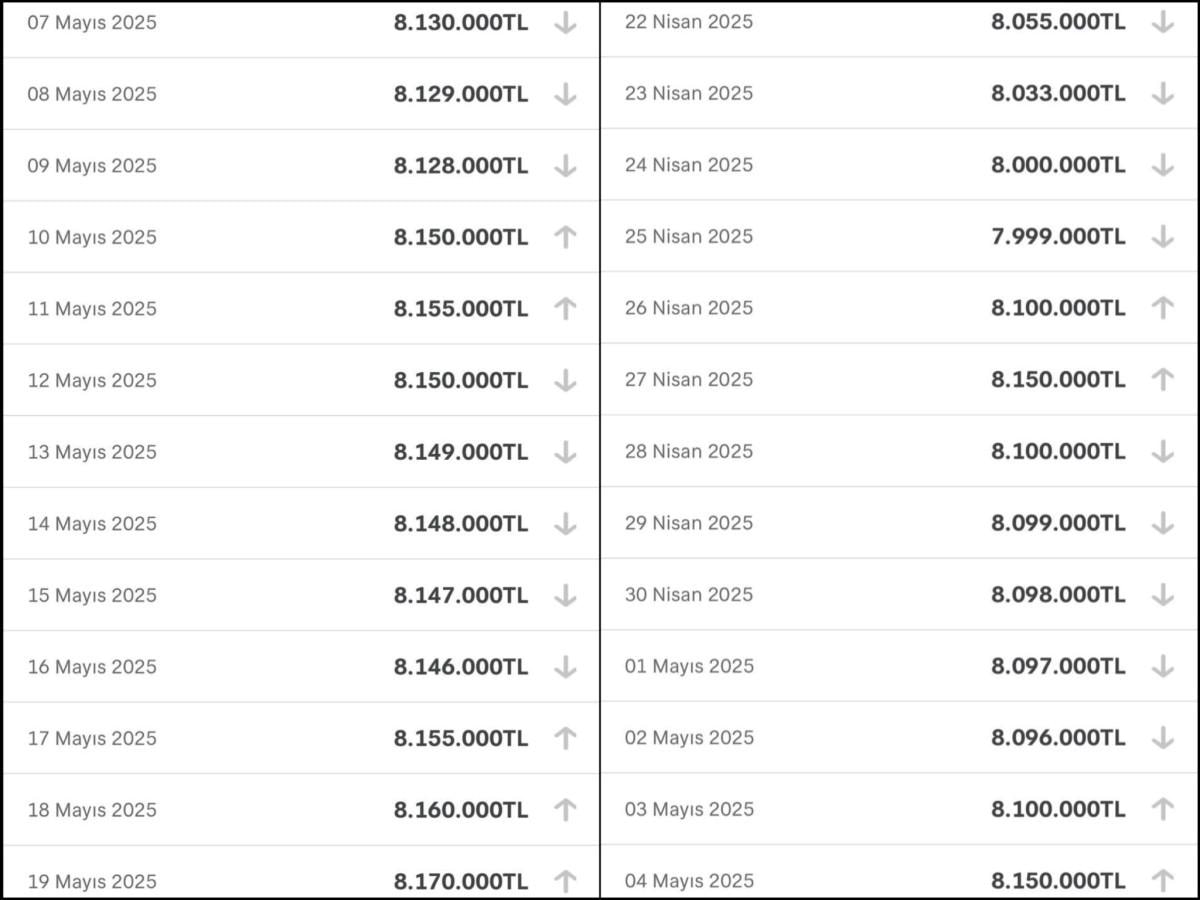Click the down arrow beside 07 Mayıs 2025
This screenshot has width=1200, height=900.
(565, 23)
